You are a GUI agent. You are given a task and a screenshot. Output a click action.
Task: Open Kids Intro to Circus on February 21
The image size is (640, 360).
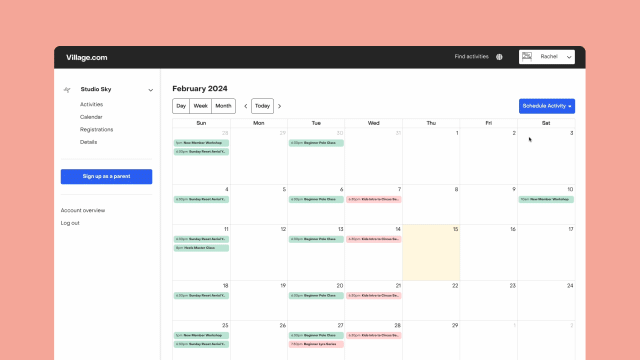pos(374,296)
